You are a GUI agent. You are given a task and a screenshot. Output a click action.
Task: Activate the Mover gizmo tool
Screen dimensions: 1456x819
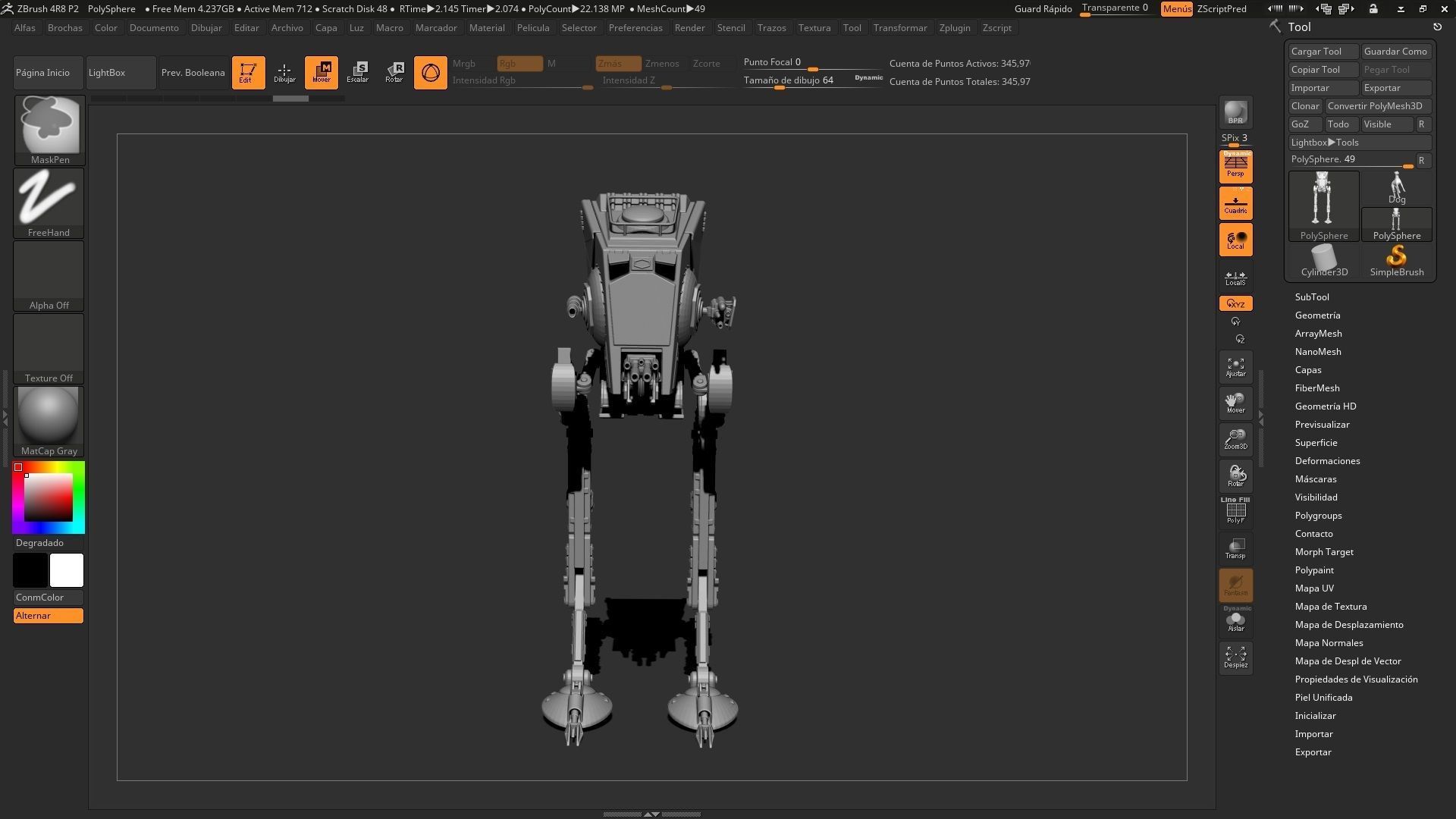(x=321, y=72)
